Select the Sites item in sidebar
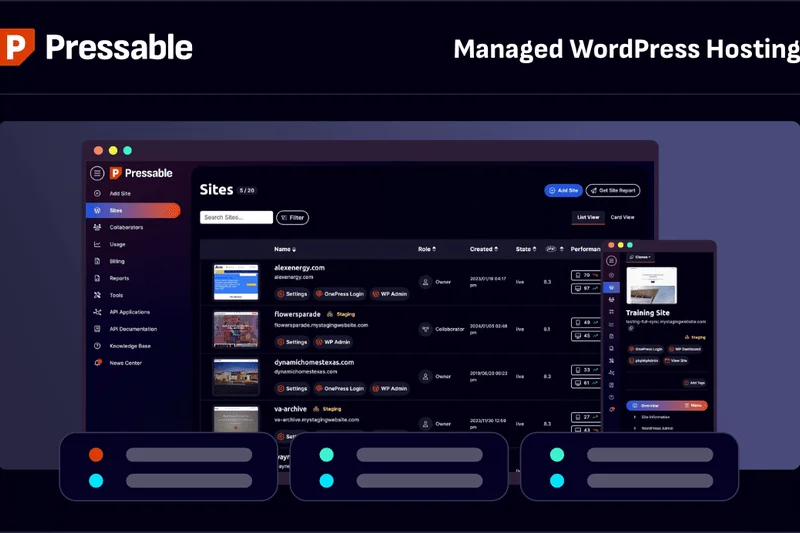Image resolution: width=800 pixels, height=533 pixels. point(116,210)
